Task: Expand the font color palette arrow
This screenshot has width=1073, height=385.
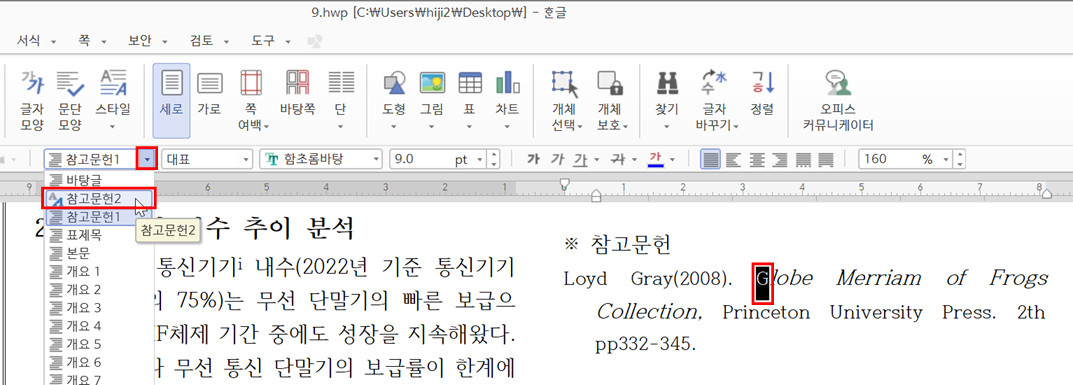Action: [672, 159]
